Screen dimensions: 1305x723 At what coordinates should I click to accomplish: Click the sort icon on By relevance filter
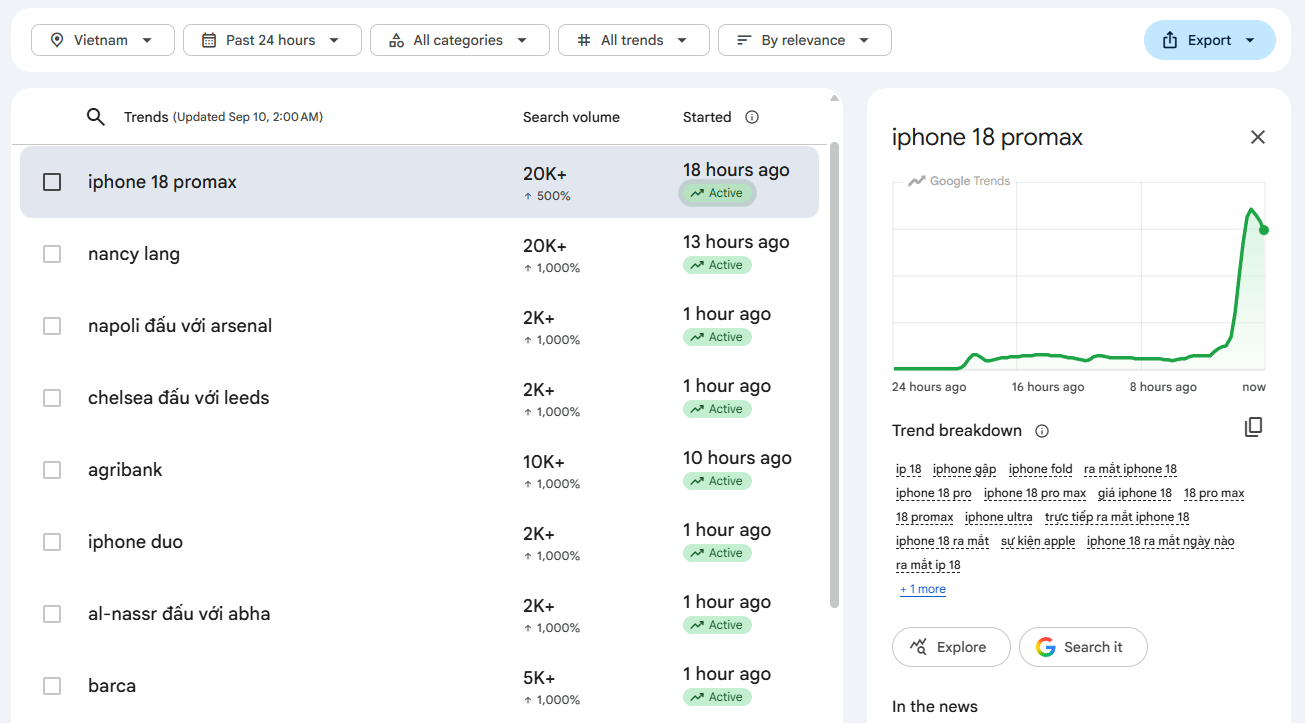tap(744, 40)
